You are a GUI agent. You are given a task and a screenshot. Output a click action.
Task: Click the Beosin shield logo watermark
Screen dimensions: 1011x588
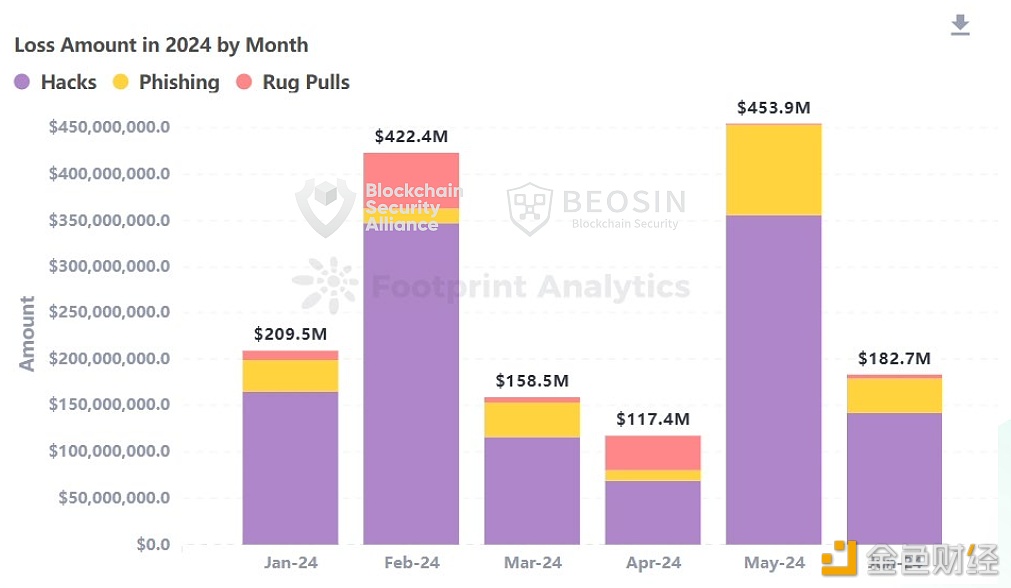pos(529,209)
